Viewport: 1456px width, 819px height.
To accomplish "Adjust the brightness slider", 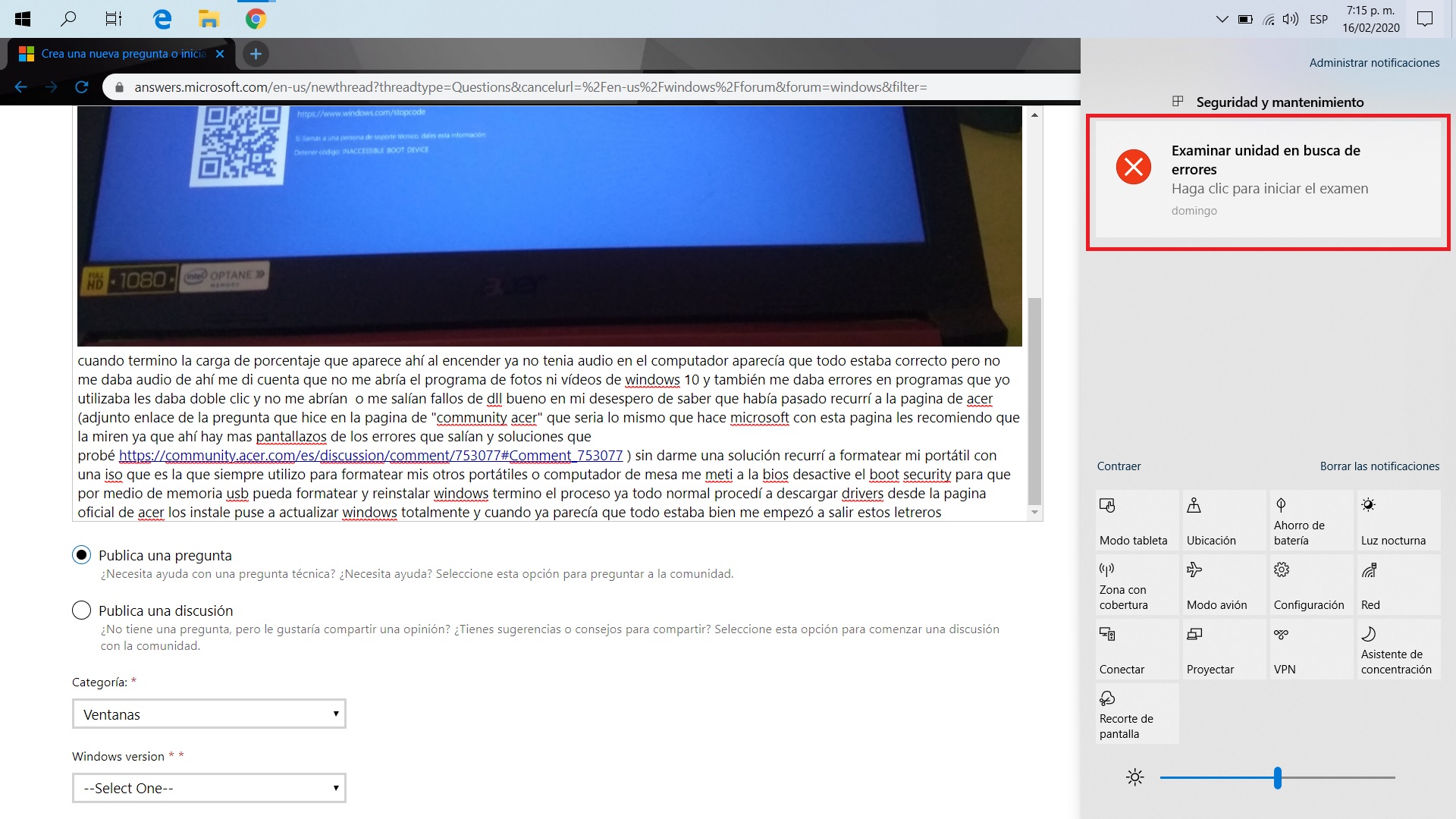I will (x=1277, y=777).
